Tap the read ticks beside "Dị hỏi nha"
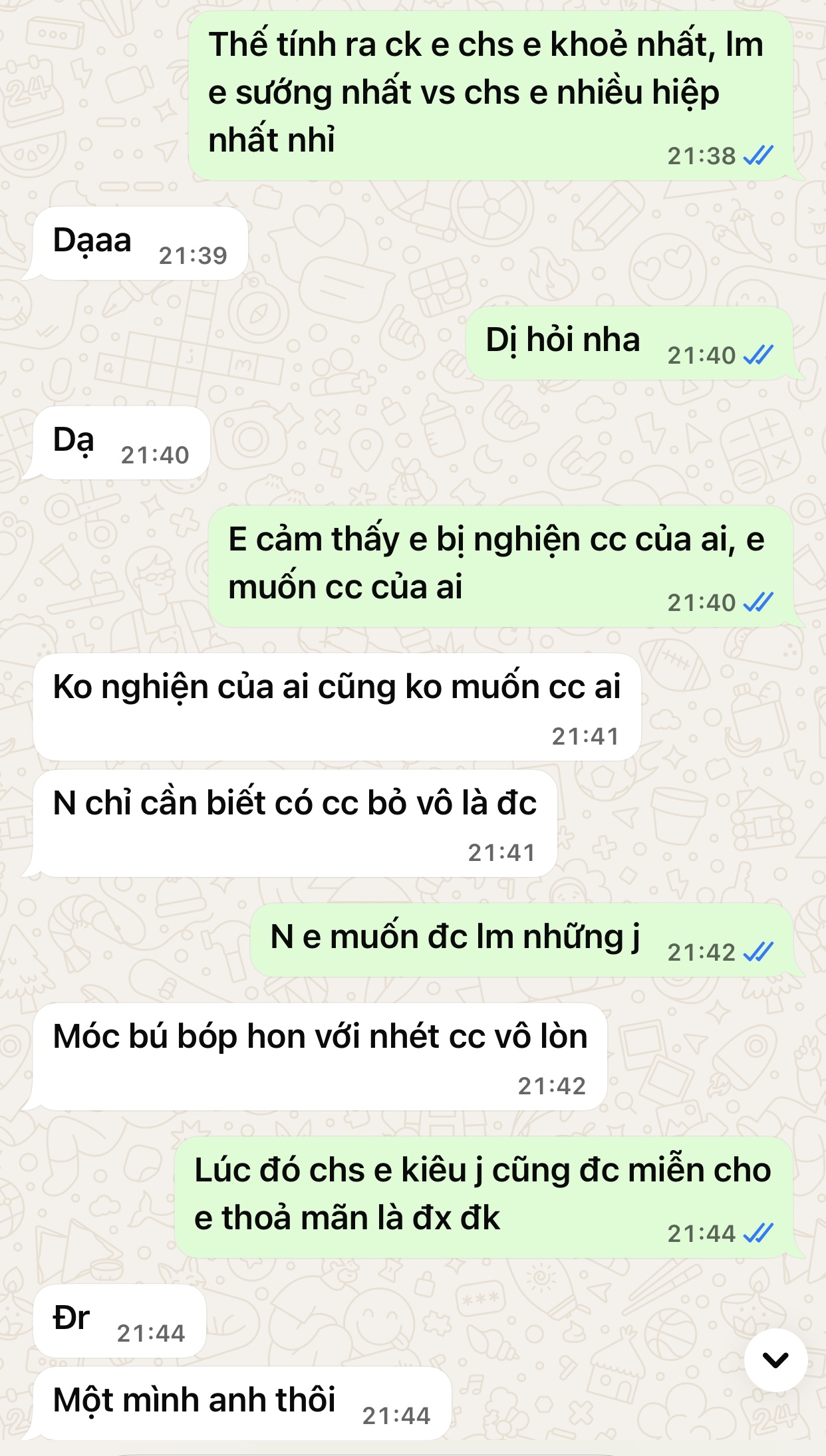 pyautogui.click(x=758, y=356)
